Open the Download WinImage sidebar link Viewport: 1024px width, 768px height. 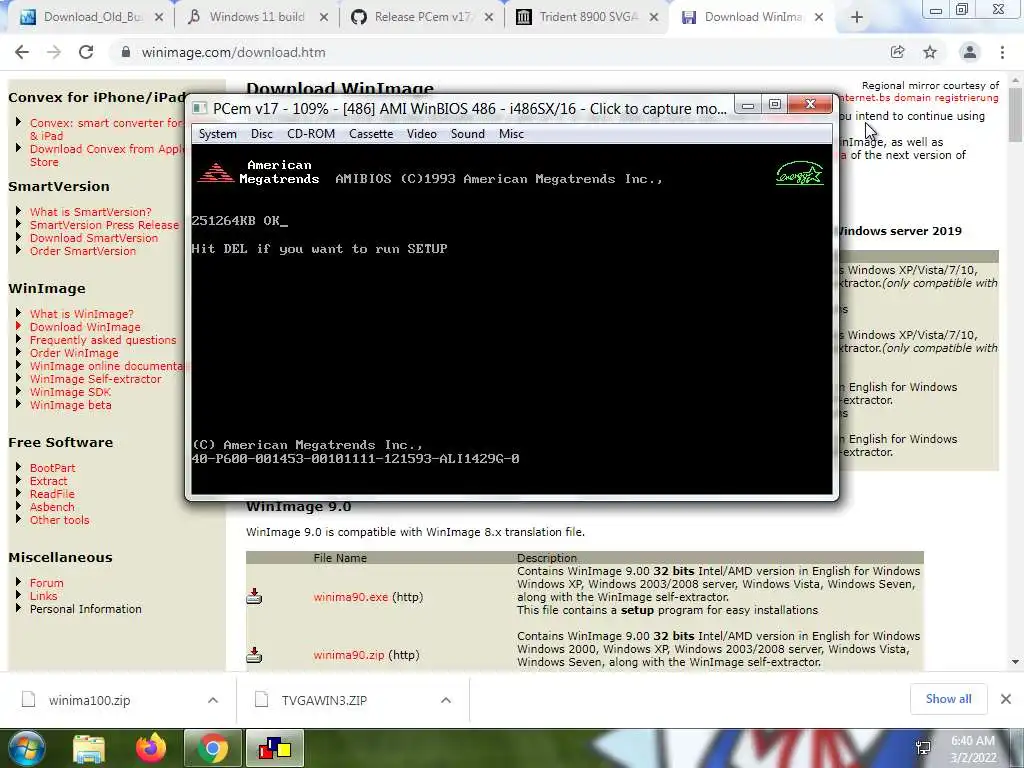[85, 327]
